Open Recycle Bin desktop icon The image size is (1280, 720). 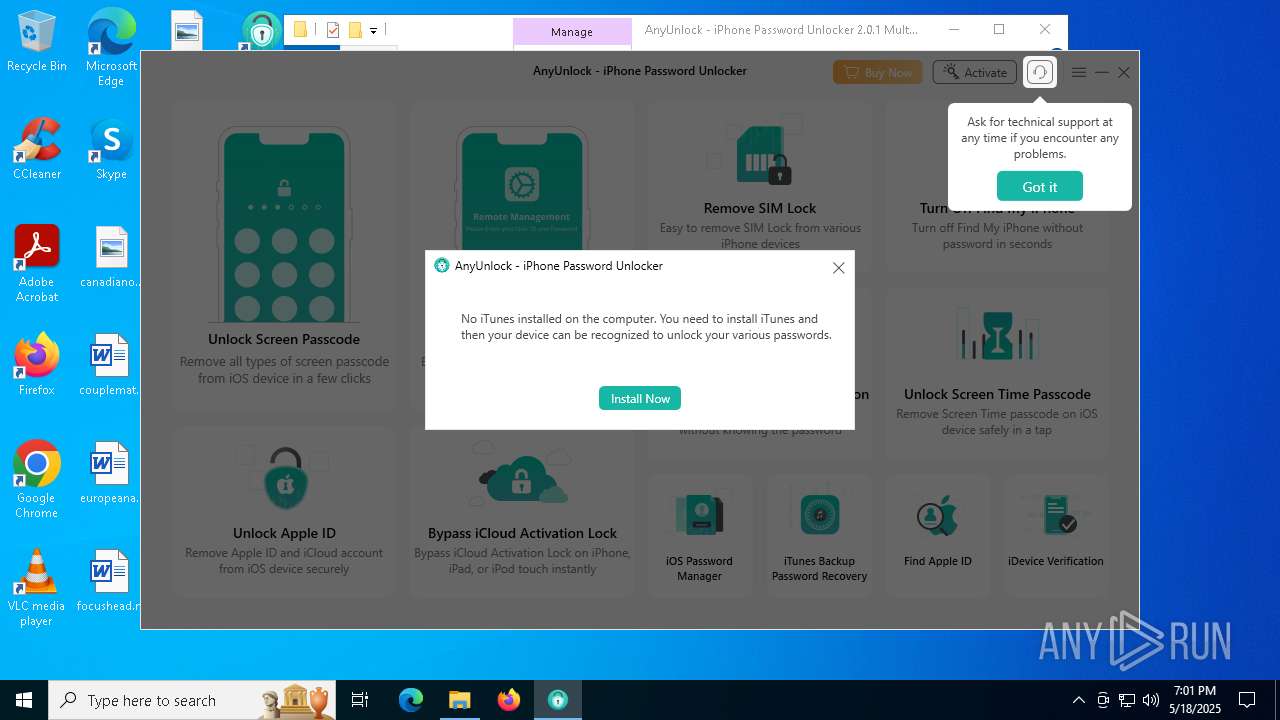click(37, 42)
